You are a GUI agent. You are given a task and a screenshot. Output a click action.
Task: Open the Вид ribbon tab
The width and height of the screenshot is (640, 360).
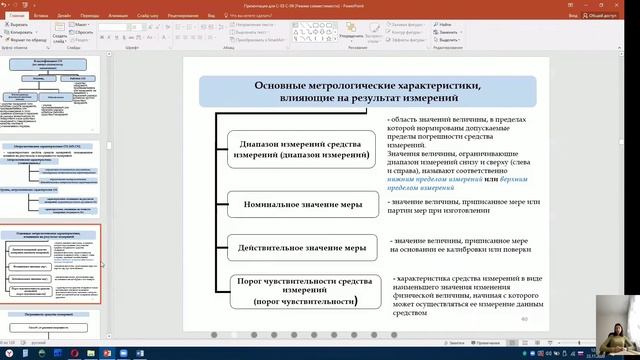211,16
